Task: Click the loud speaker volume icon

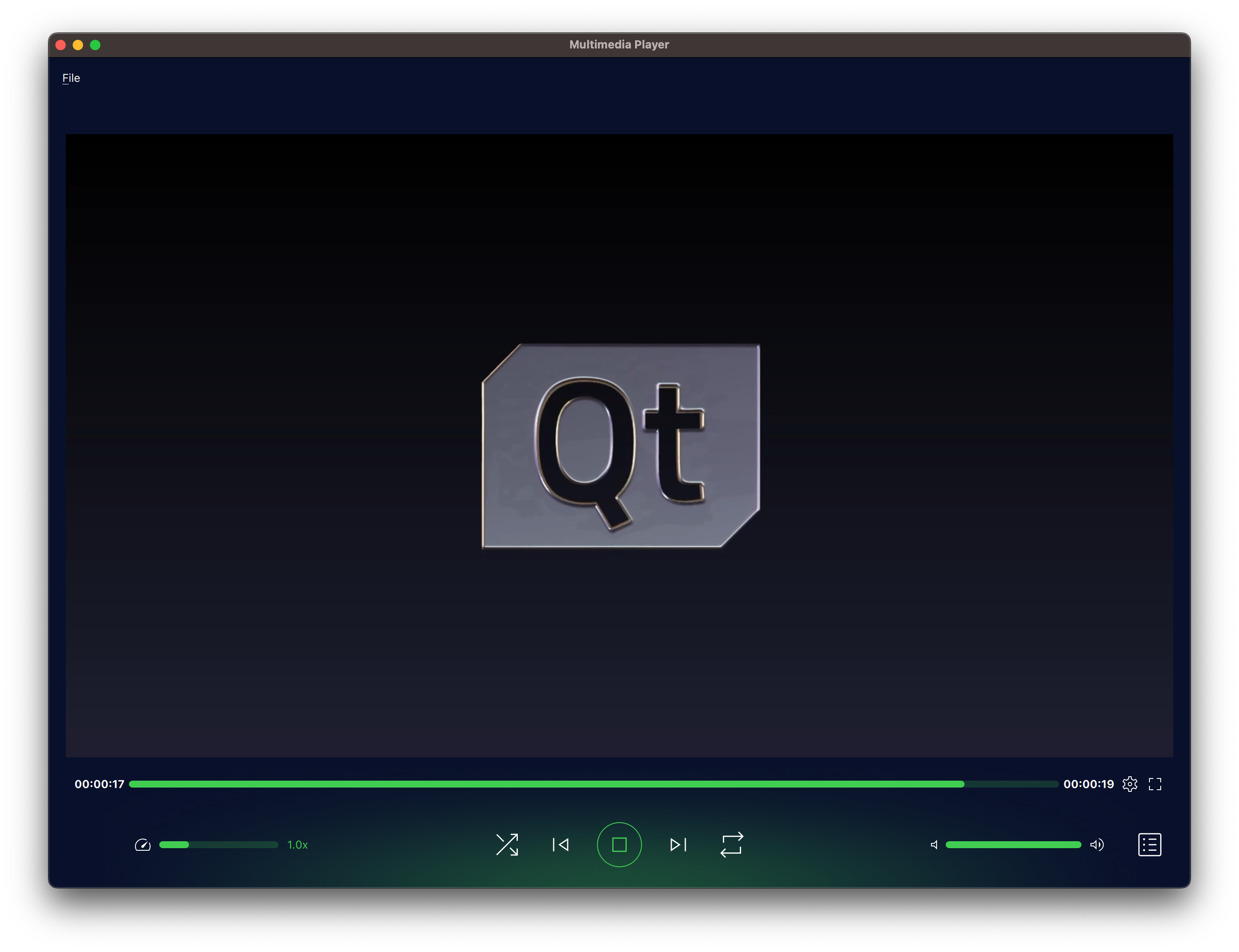Action: [1097, 845]
